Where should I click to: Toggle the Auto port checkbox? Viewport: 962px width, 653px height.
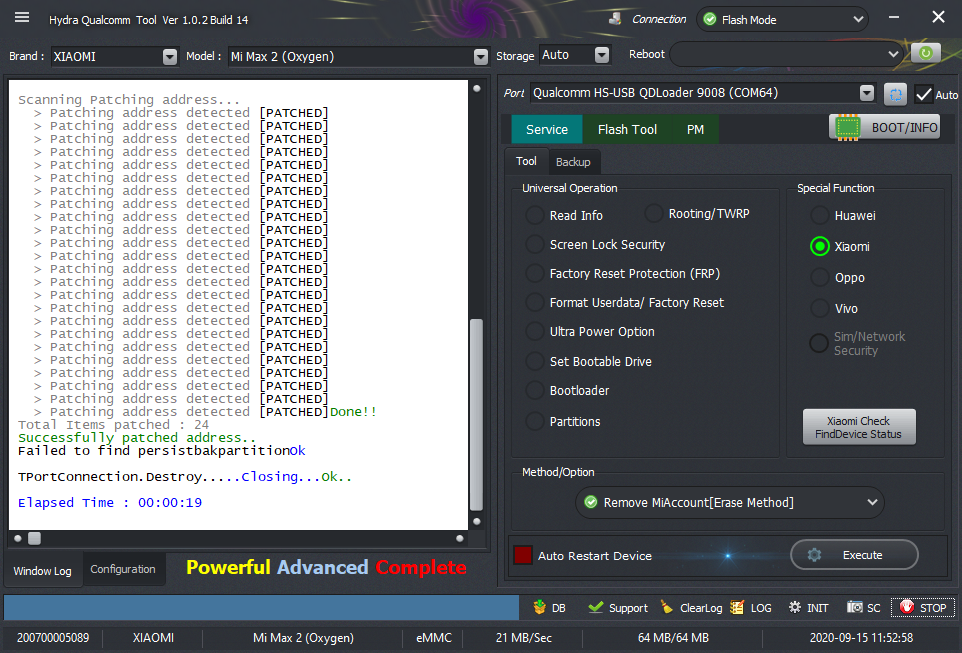coord(923,95)
